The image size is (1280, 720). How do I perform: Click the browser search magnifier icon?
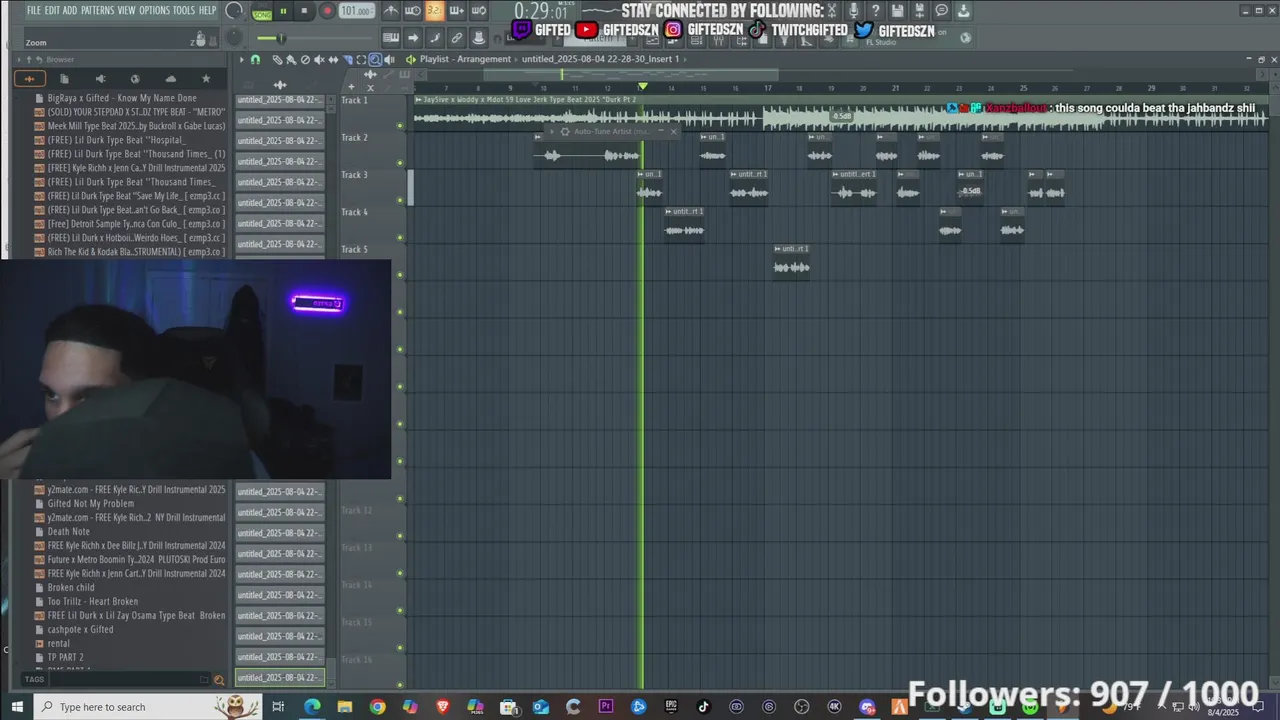[x=219, y=680]
